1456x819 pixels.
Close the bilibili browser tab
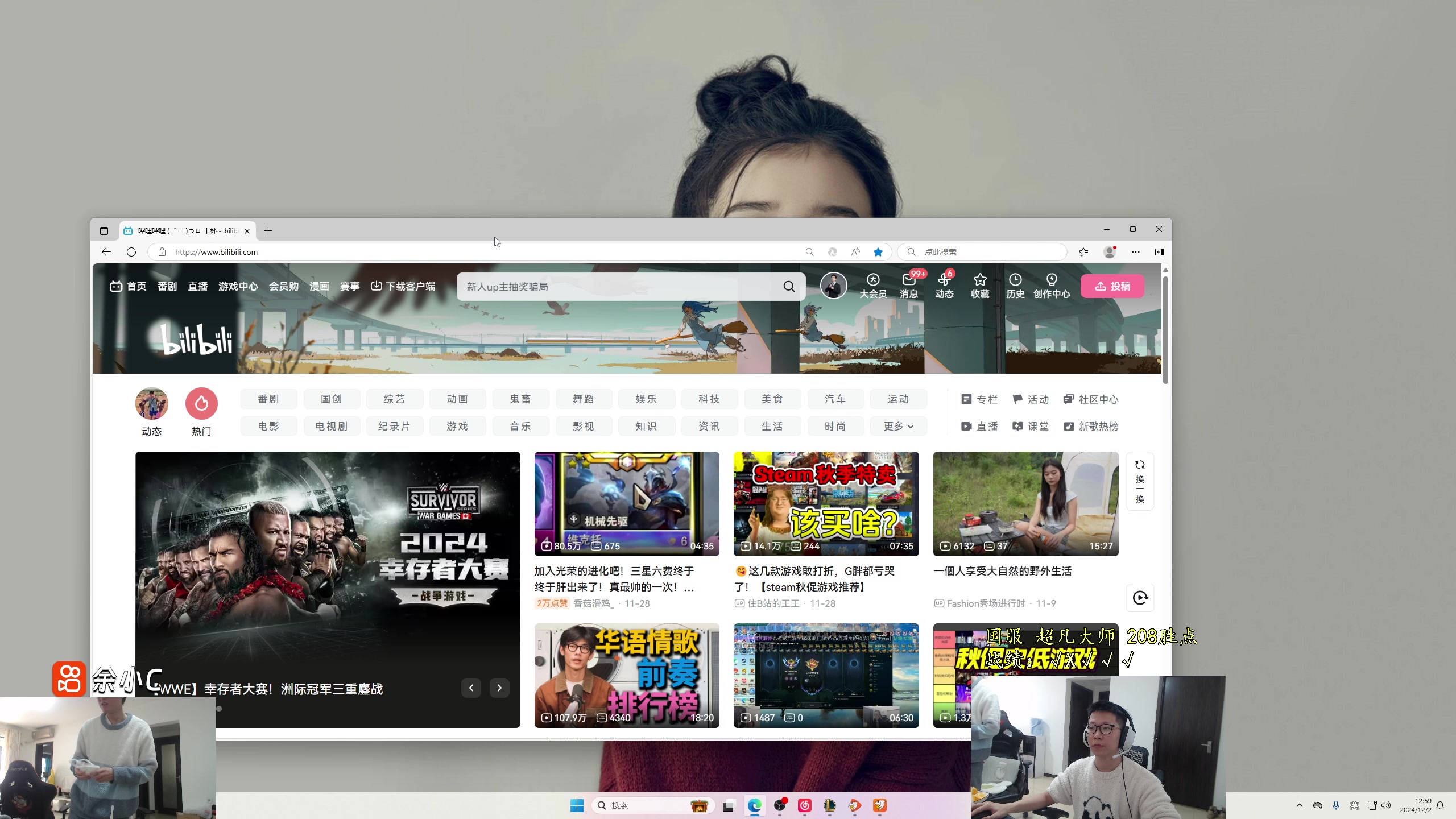point(247,231)
